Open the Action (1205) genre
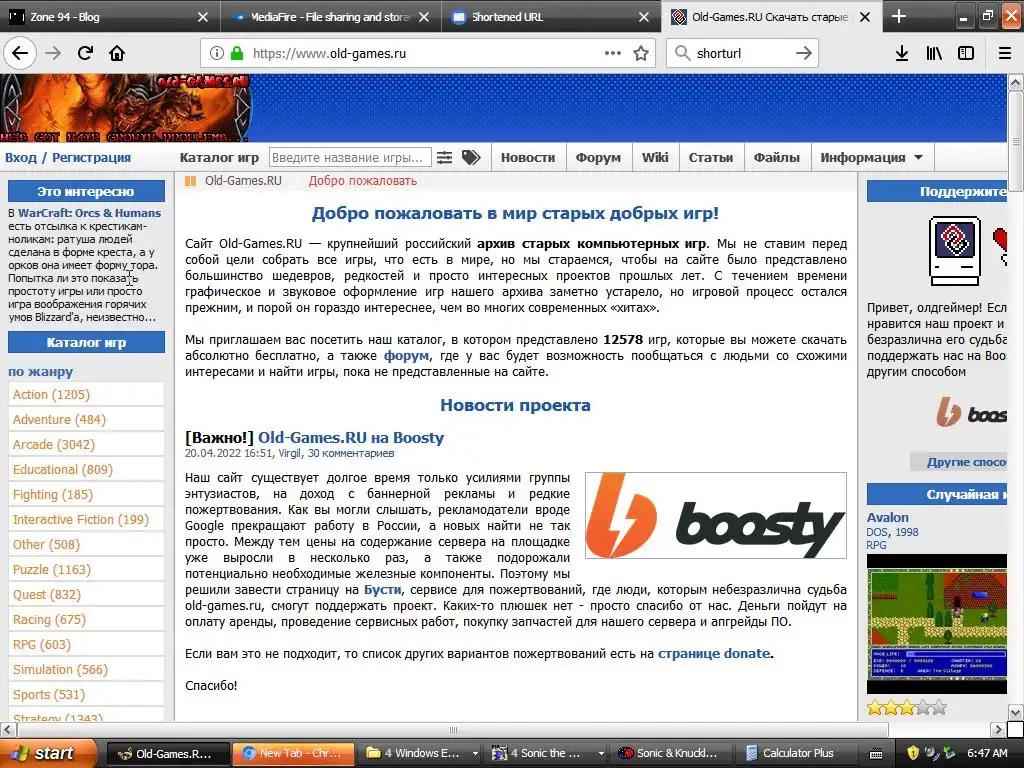 click(x=52, y=394)
